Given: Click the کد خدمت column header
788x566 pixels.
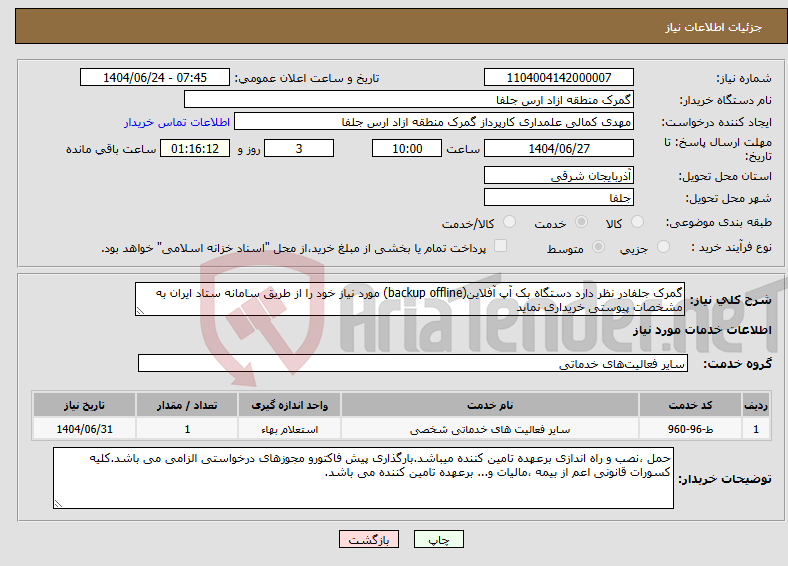Looking at the screenshot, I should coord(691,405).
